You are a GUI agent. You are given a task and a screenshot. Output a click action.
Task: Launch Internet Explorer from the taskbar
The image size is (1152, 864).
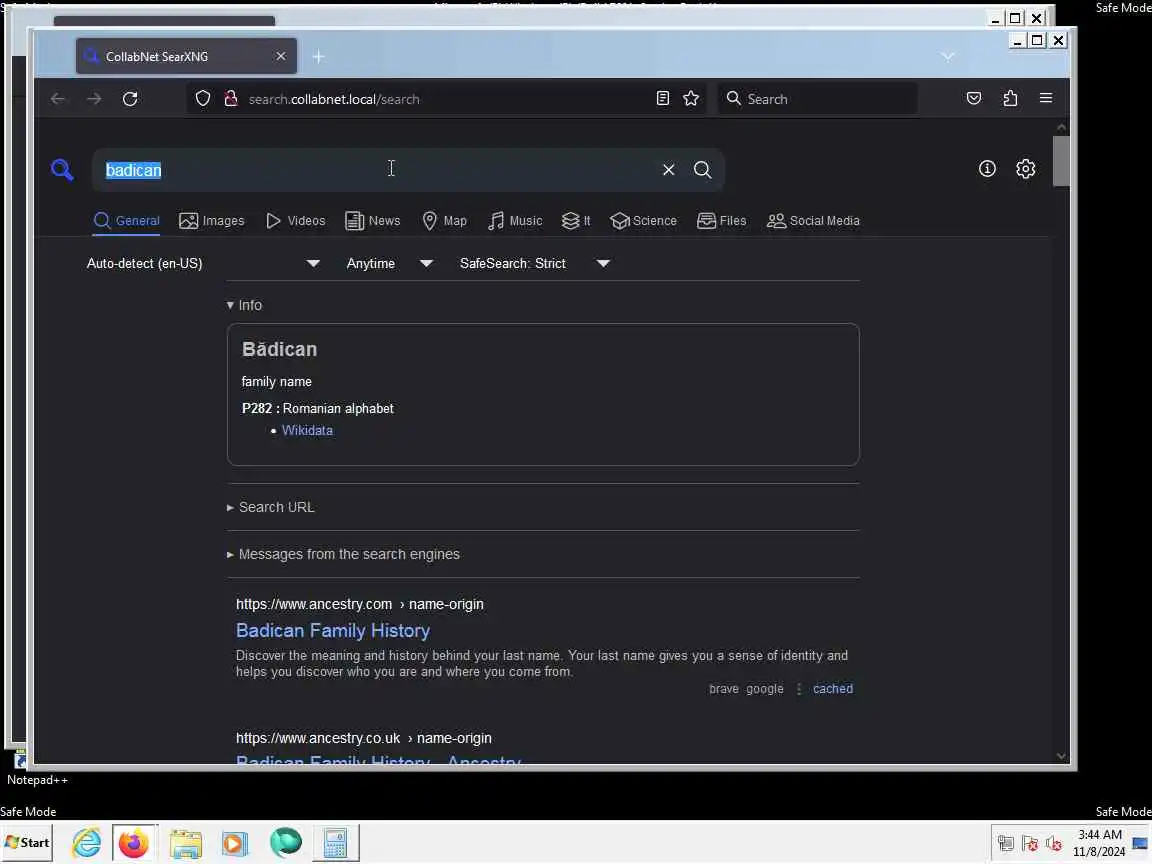click(87, 842)
